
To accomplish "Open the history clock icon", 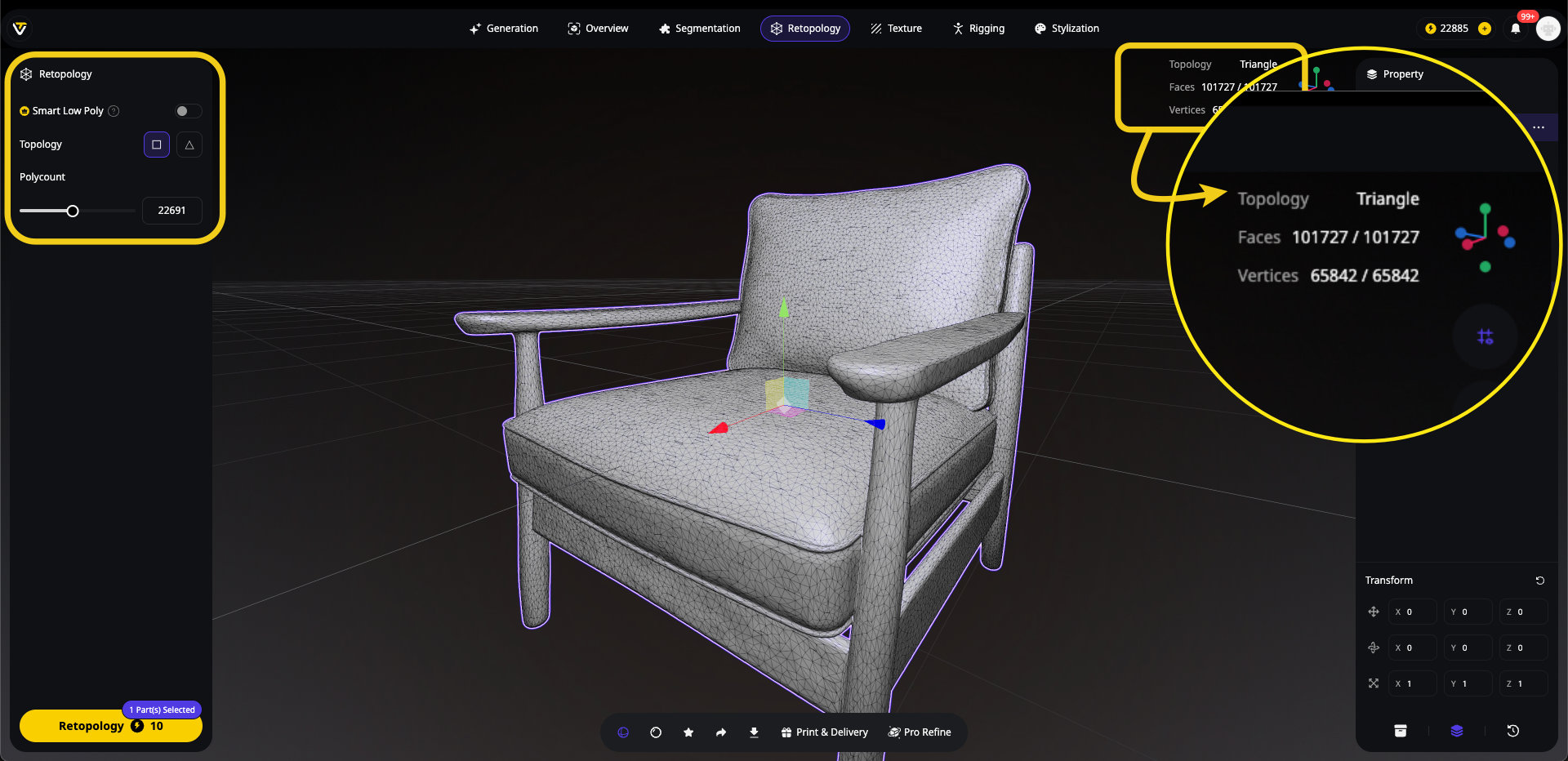I will click(1512, 731).
